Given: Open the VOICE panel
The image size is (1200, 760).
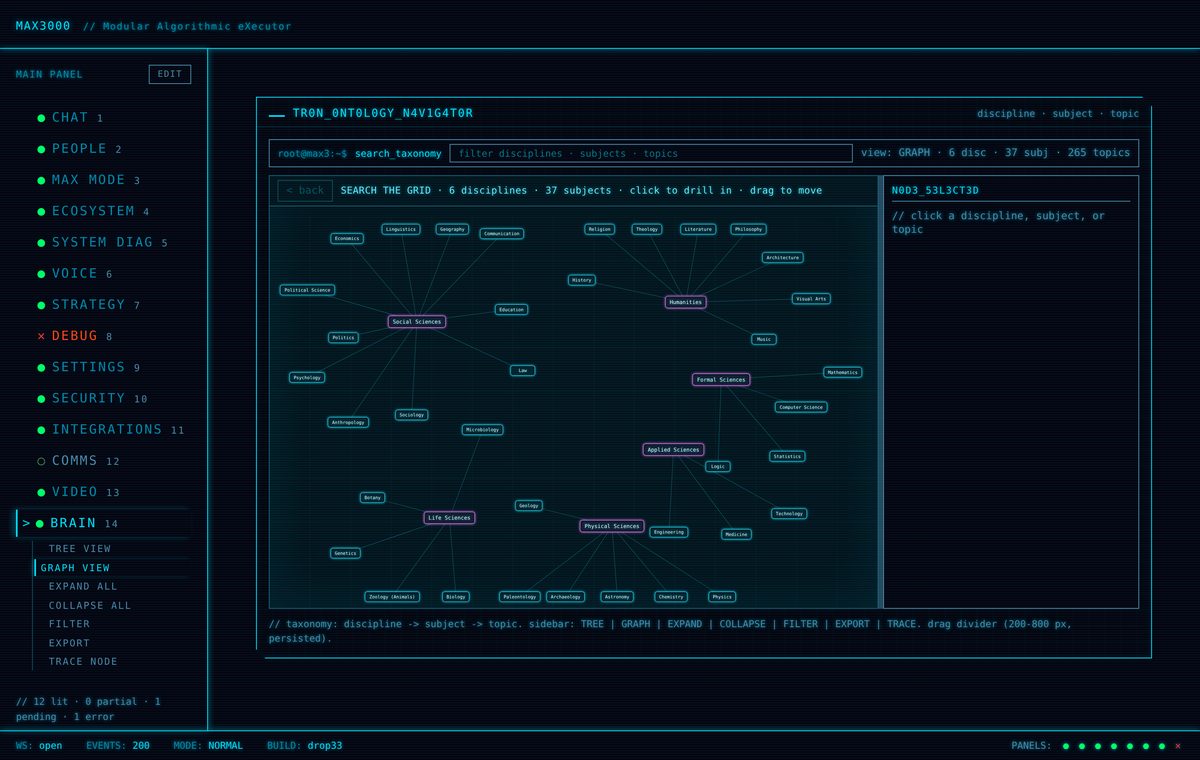Looking at the screenshot, I should pyautogui.click(x=103, y=273).
